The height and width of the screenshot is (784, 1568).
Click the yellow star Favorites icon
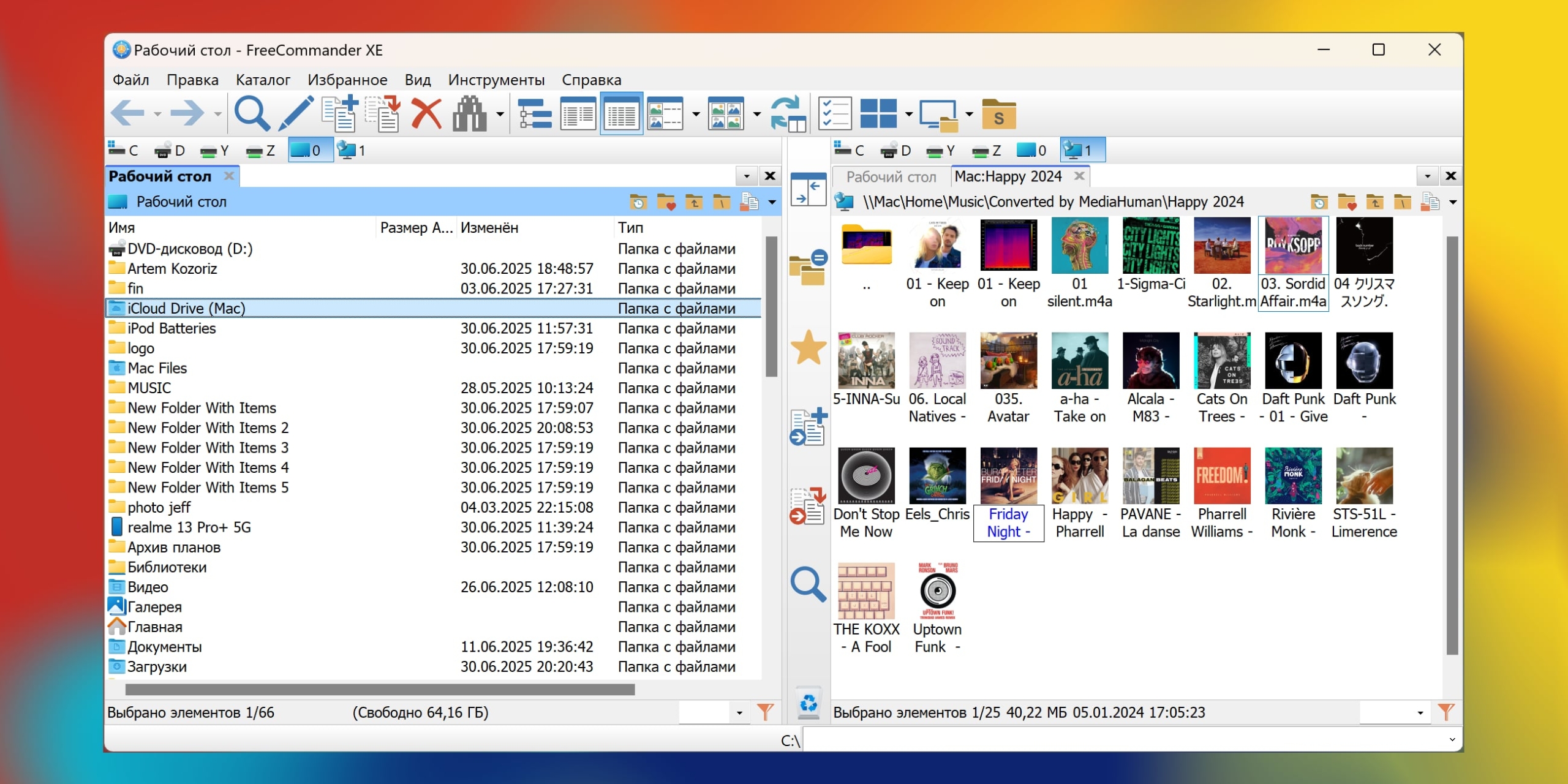pos(809,348)
